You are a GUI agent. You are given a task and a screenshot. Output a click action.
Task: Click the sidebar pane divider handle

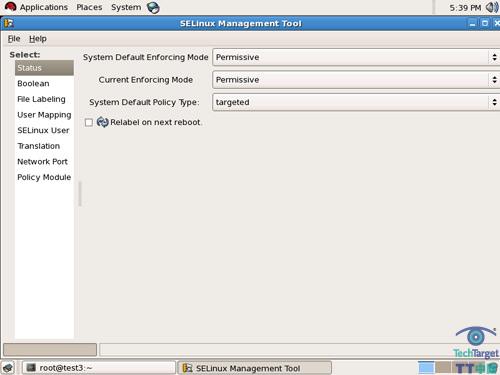pos(80,194)
